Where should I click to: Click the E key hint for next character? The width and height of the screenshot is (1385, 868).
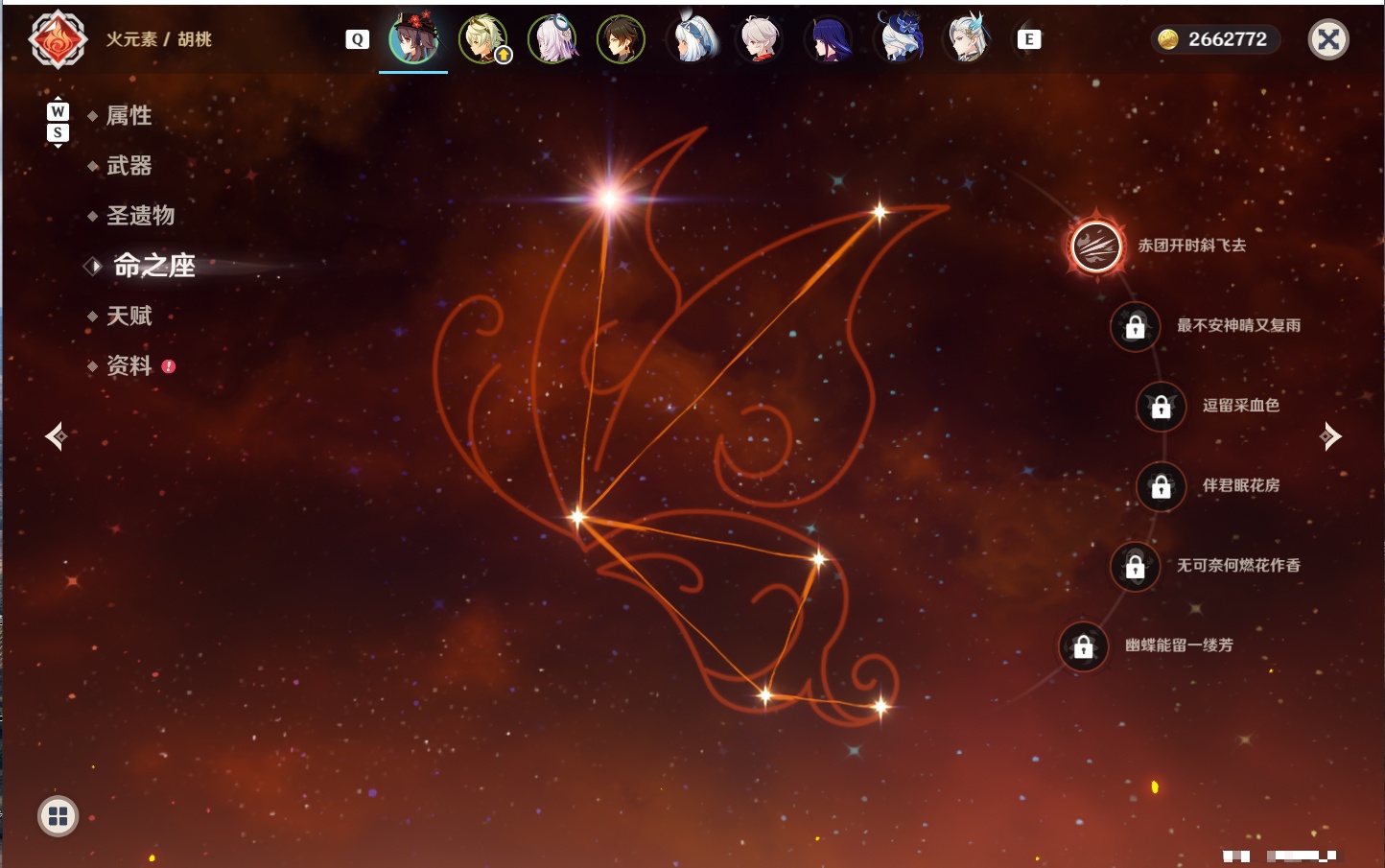point(1029,39)
